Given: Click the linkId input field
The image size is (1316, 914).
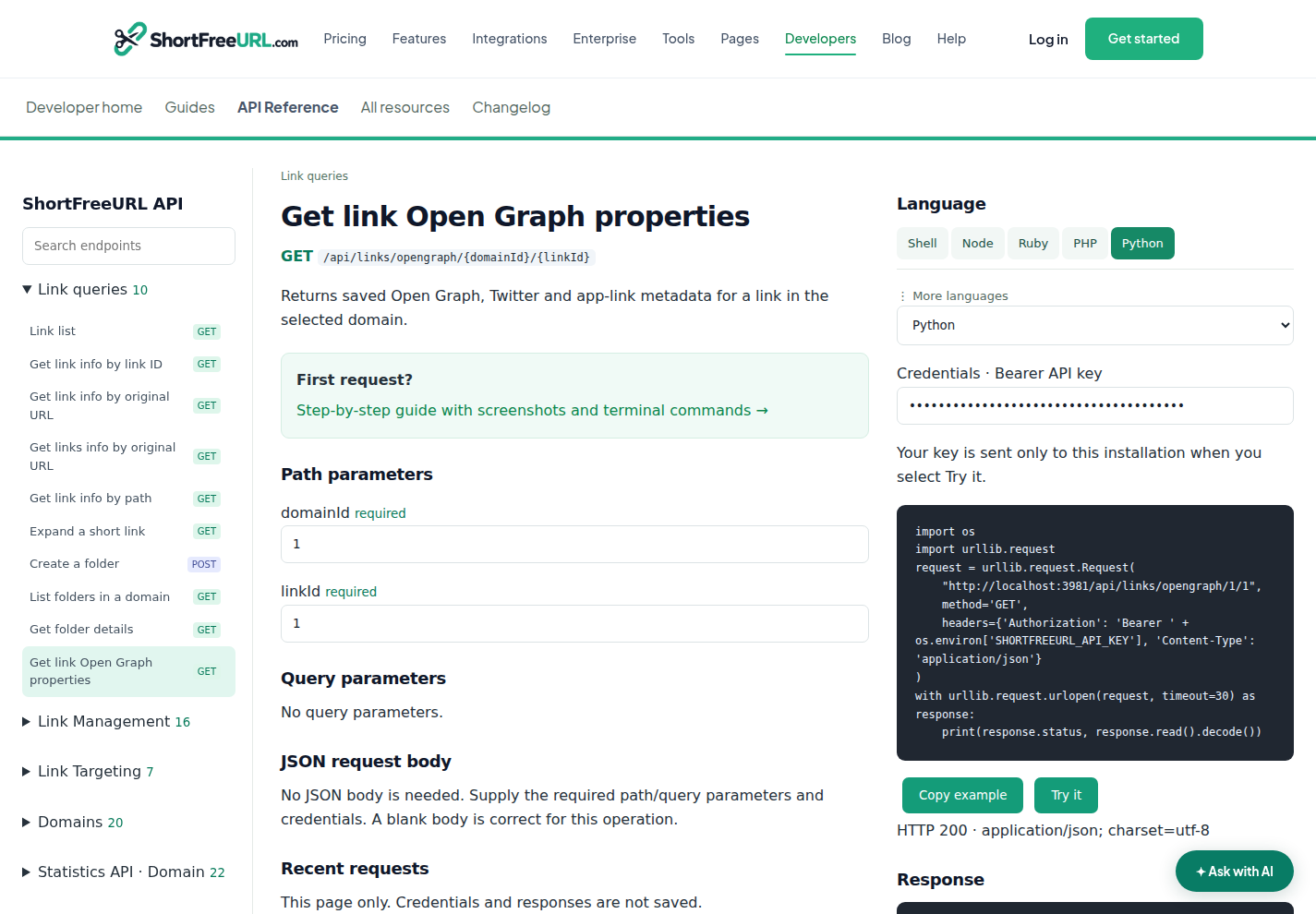Looking at the screenshot, I should click(x=574, y=623).
